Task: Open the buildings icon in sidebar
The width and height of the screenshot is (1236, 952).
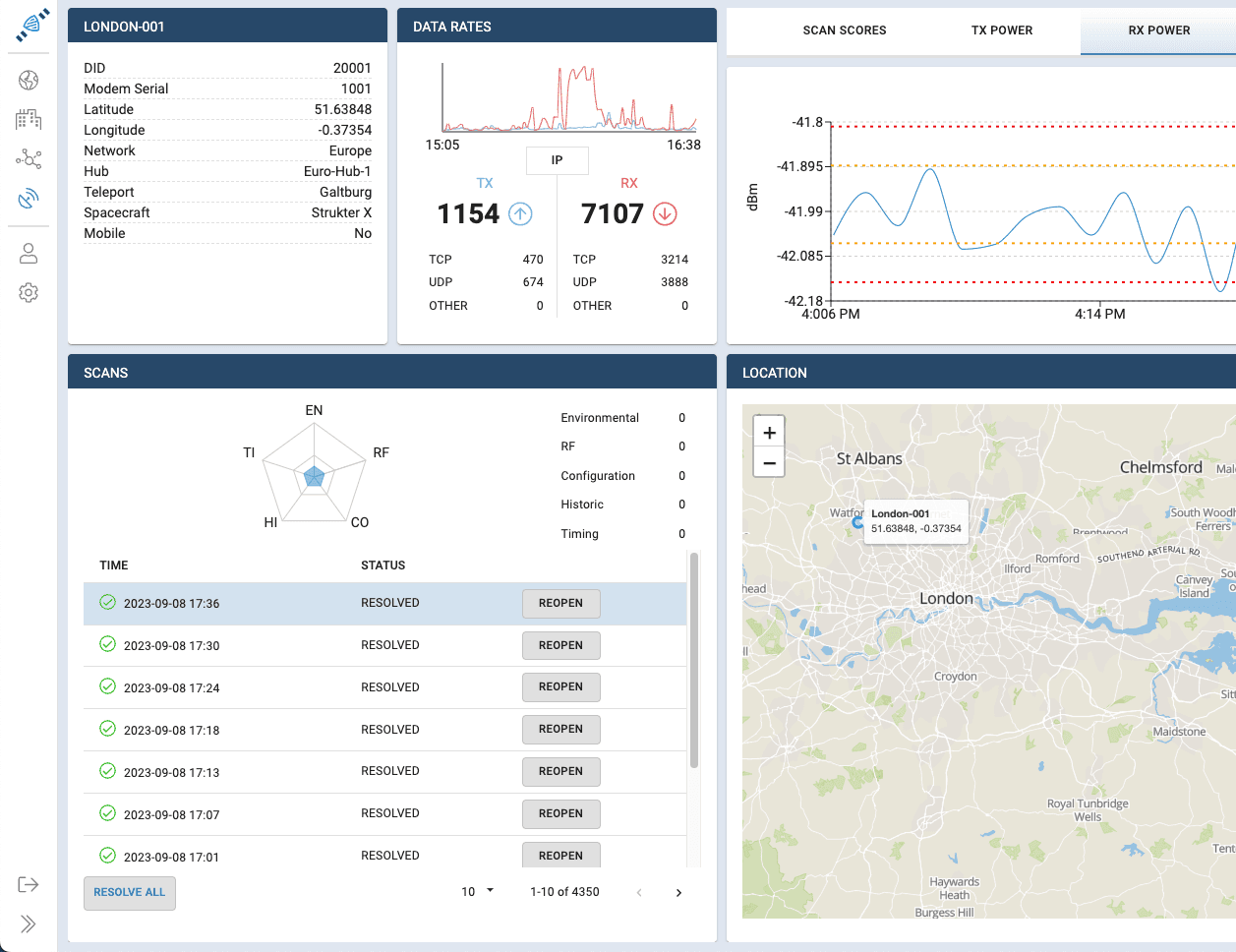Action: click(29, 120)
